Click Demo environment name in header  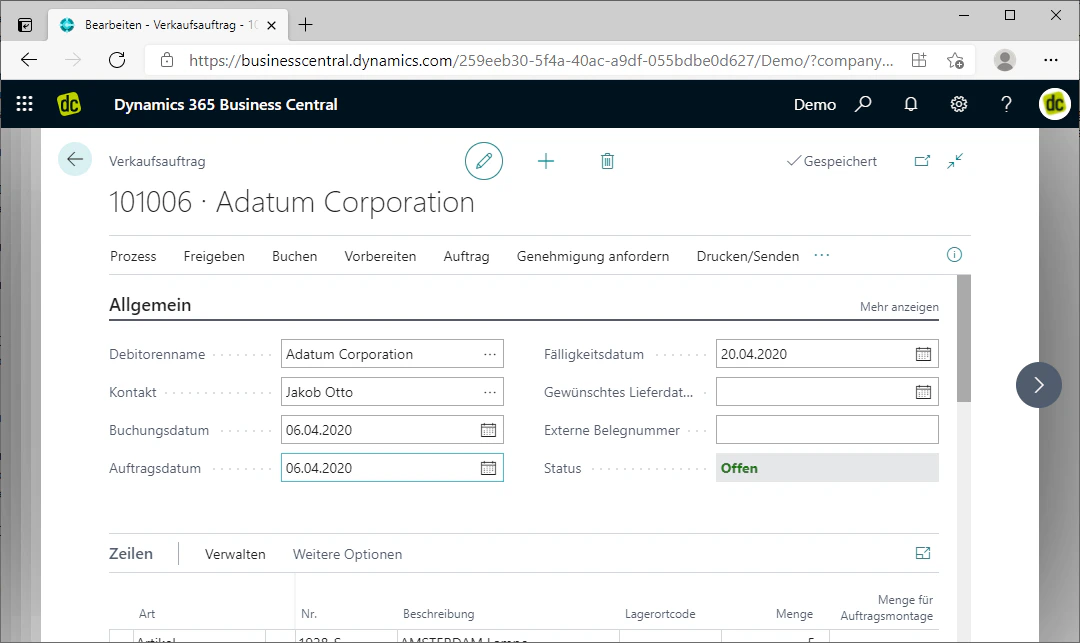point(815,105)
